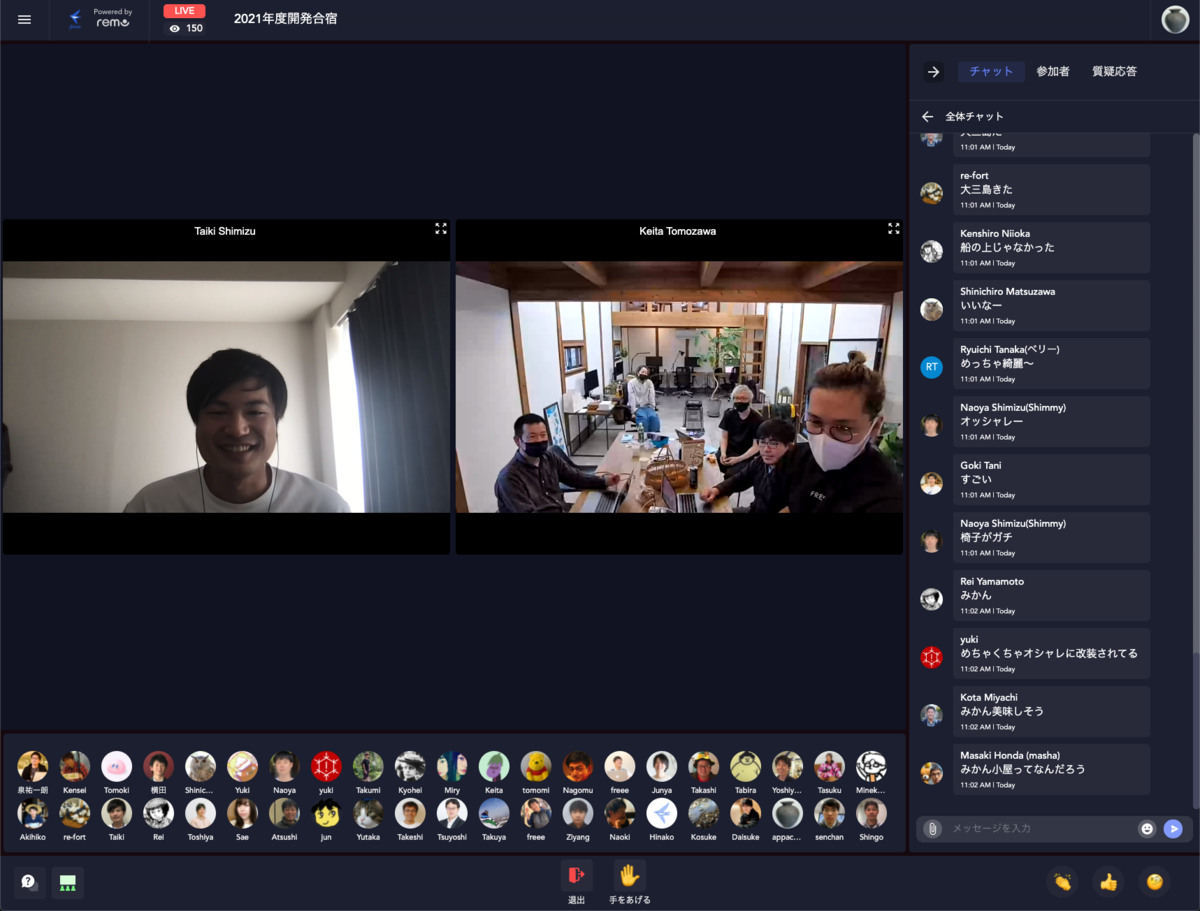This screenshot has width=1200, height=911.
Task: Select participant appac... avatar
Action: 787,813
